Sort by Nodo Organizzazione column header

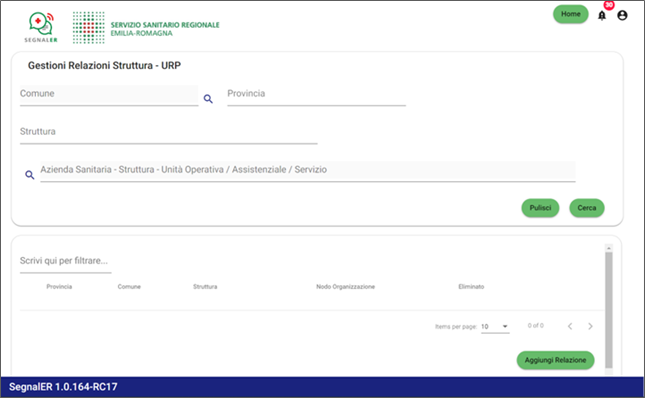[x=346, y=287]
